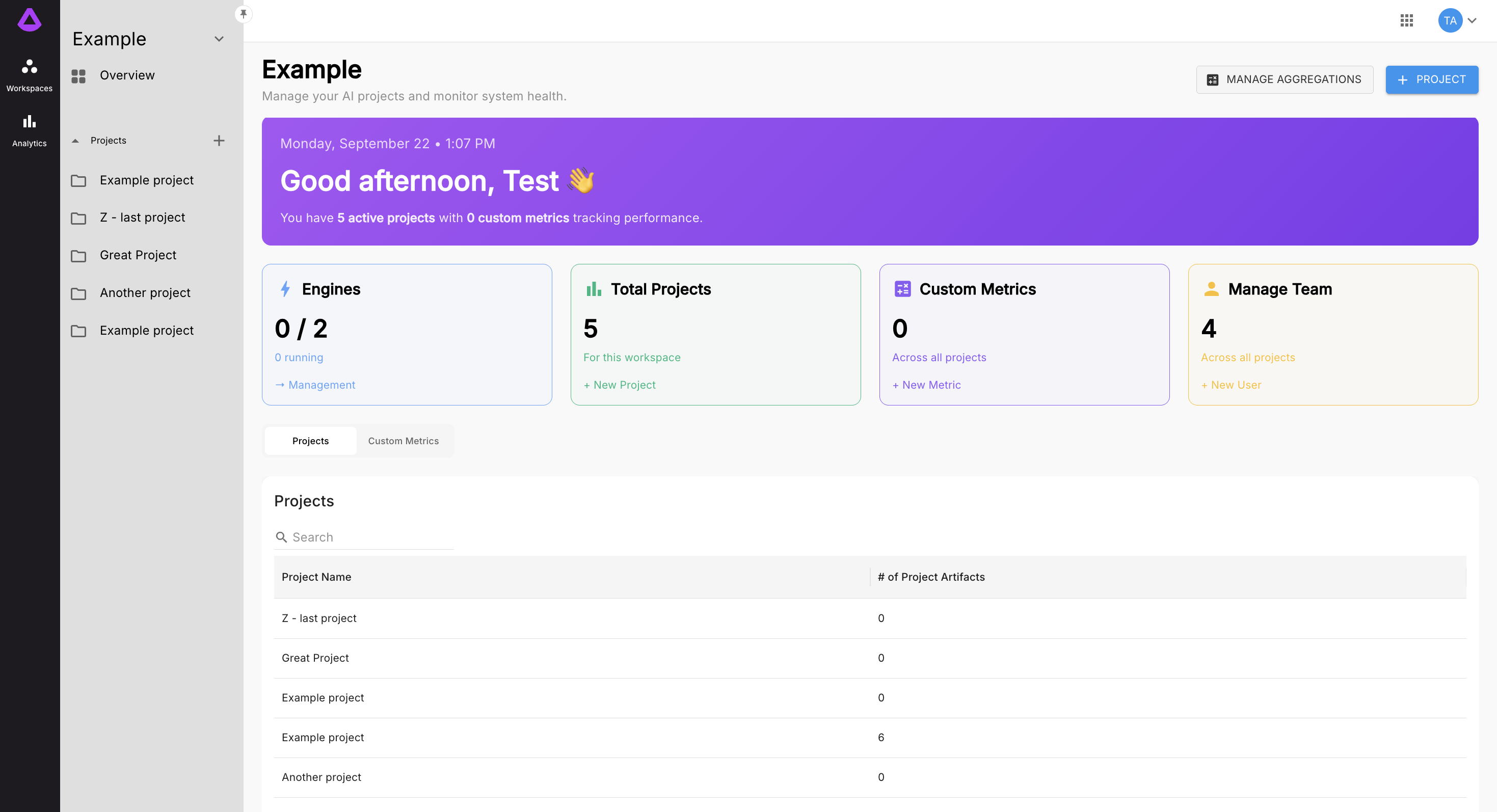Click the plus icon next to Projects
This screenshot has height=812, width=1497.
[x=219, y=141]
